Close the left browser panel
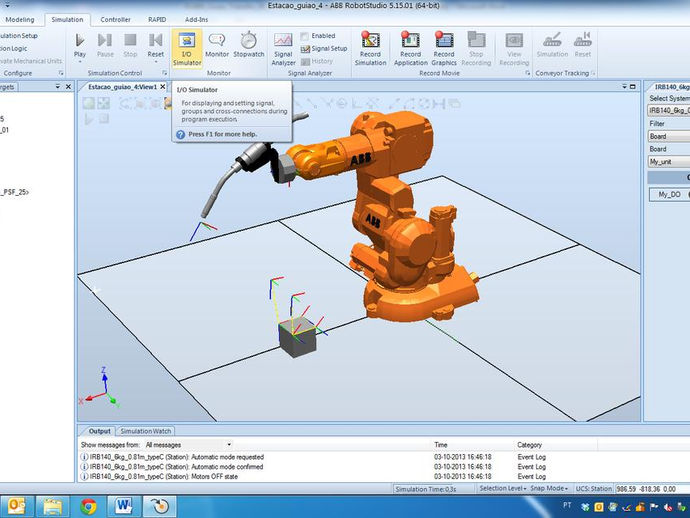Screen dimensions: 690x518 pos(68,87)
